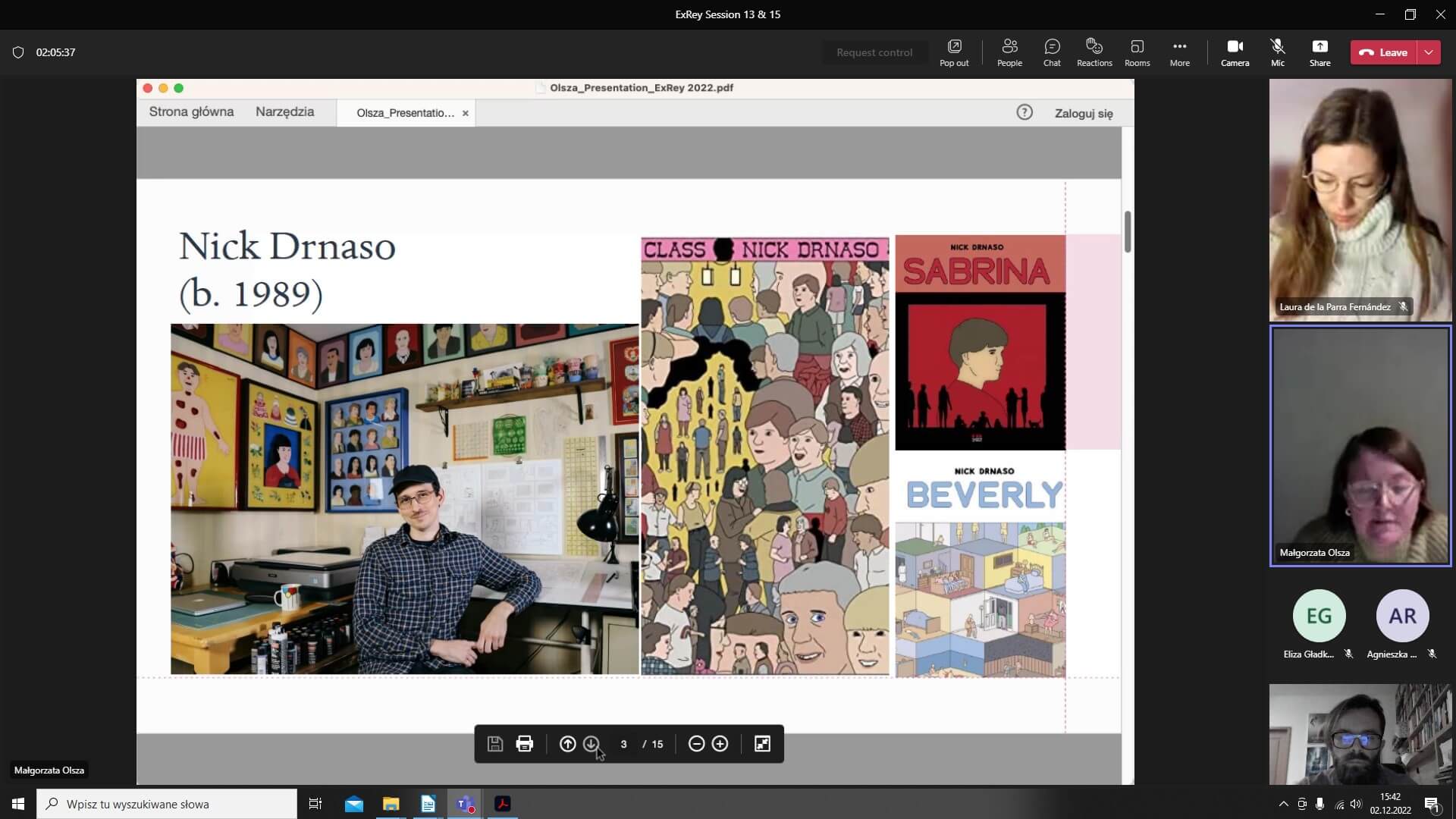Screen dimensions: 1456x819
Task: Open the notification center icon
Action: click(x=1432, y=805)
